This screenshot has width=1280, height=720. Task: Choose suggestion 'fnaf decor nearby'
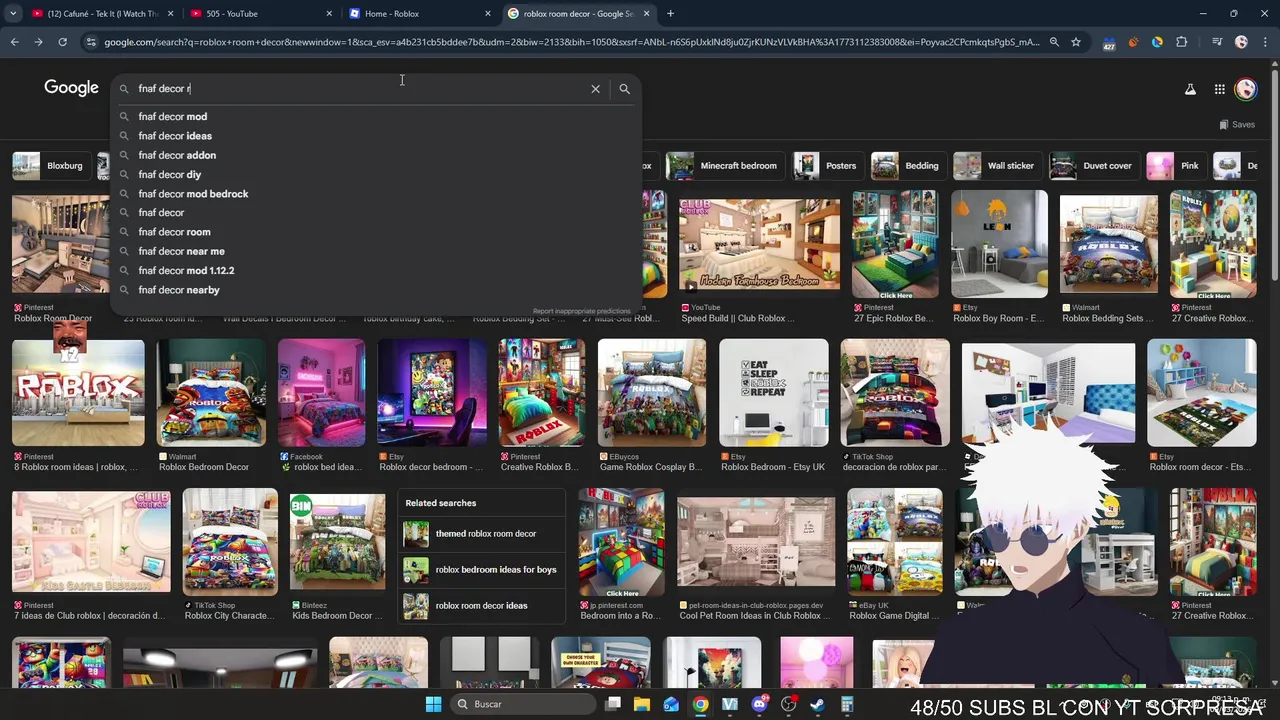point(375,290)
